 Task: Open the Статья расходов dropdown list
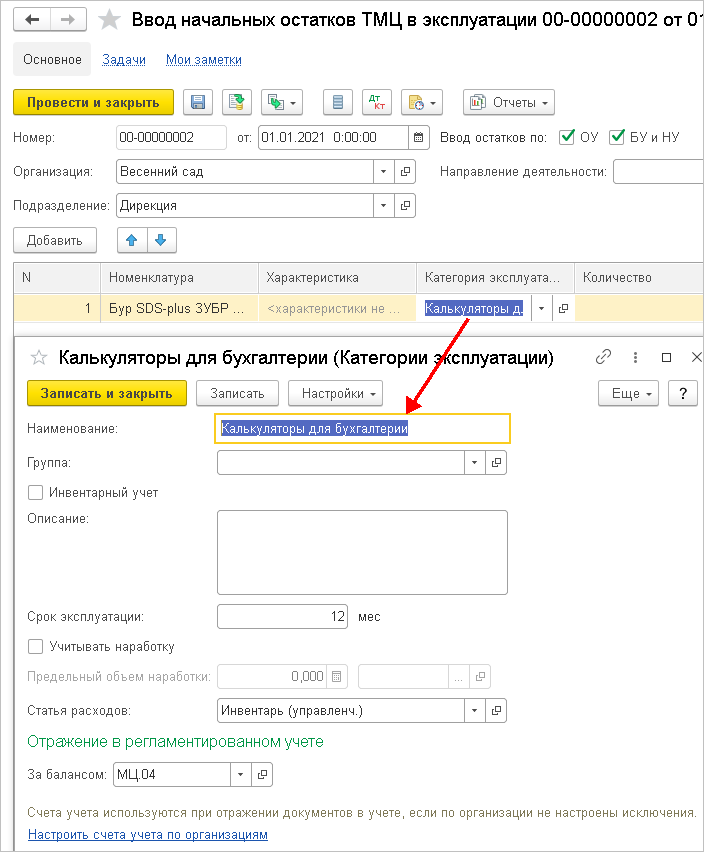pyautogui.click(x=474, y=710)
